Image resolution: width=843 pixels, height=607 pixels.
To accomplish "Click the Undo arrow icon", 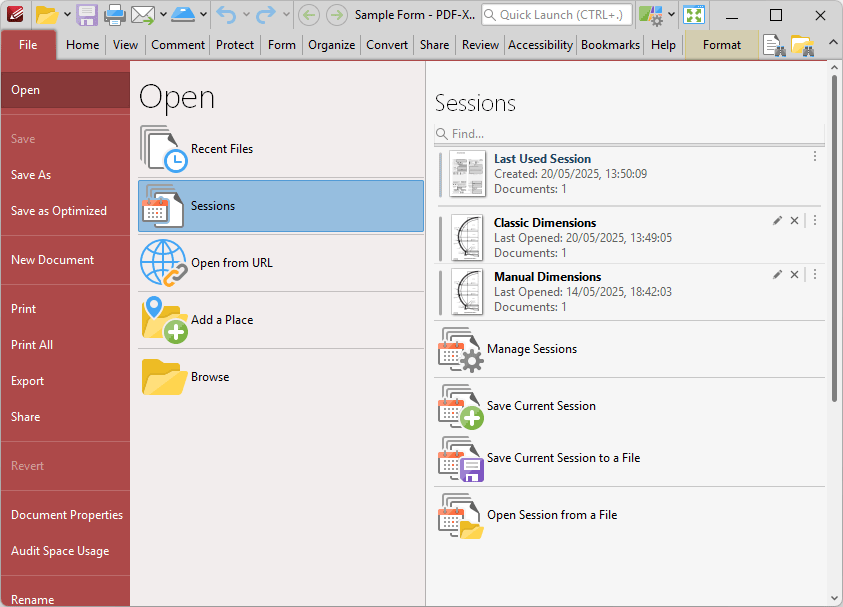I will (x=227, y=15).
